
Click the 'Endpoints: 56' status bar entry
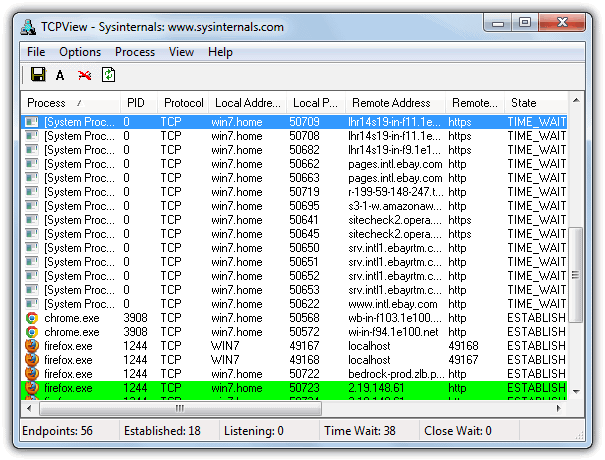click(x=57, y=431)
